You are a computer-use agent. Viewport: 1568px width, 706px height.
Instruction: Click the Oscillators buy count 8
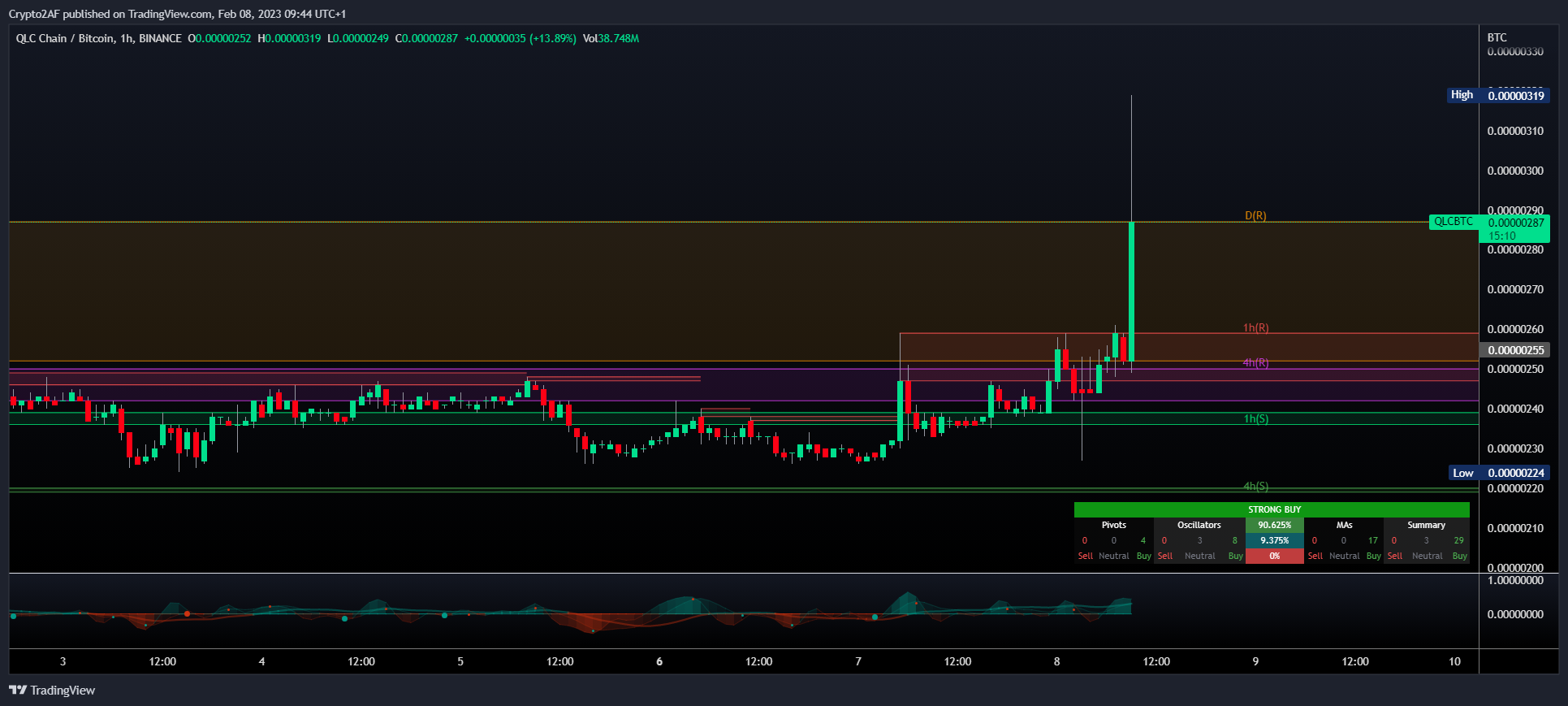click(x=1235, y=540)
